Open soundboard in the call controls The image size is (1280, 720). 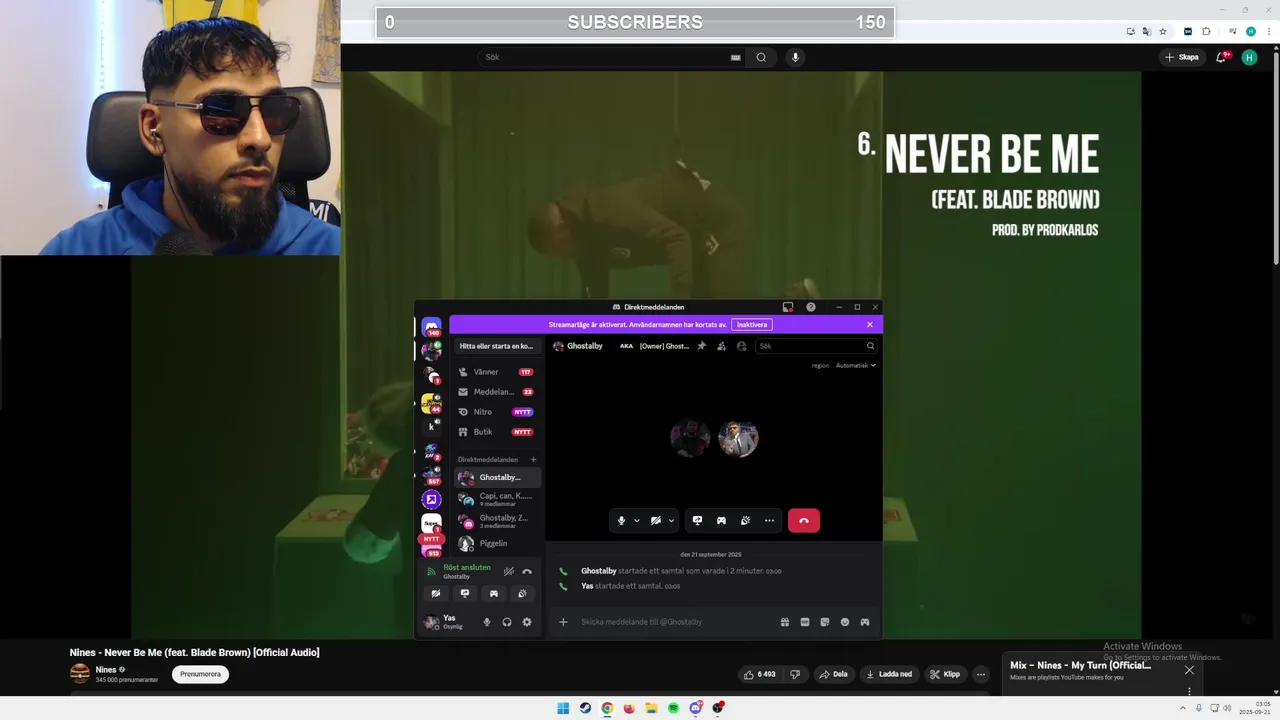pyautogui.click(x=745, y=520)
